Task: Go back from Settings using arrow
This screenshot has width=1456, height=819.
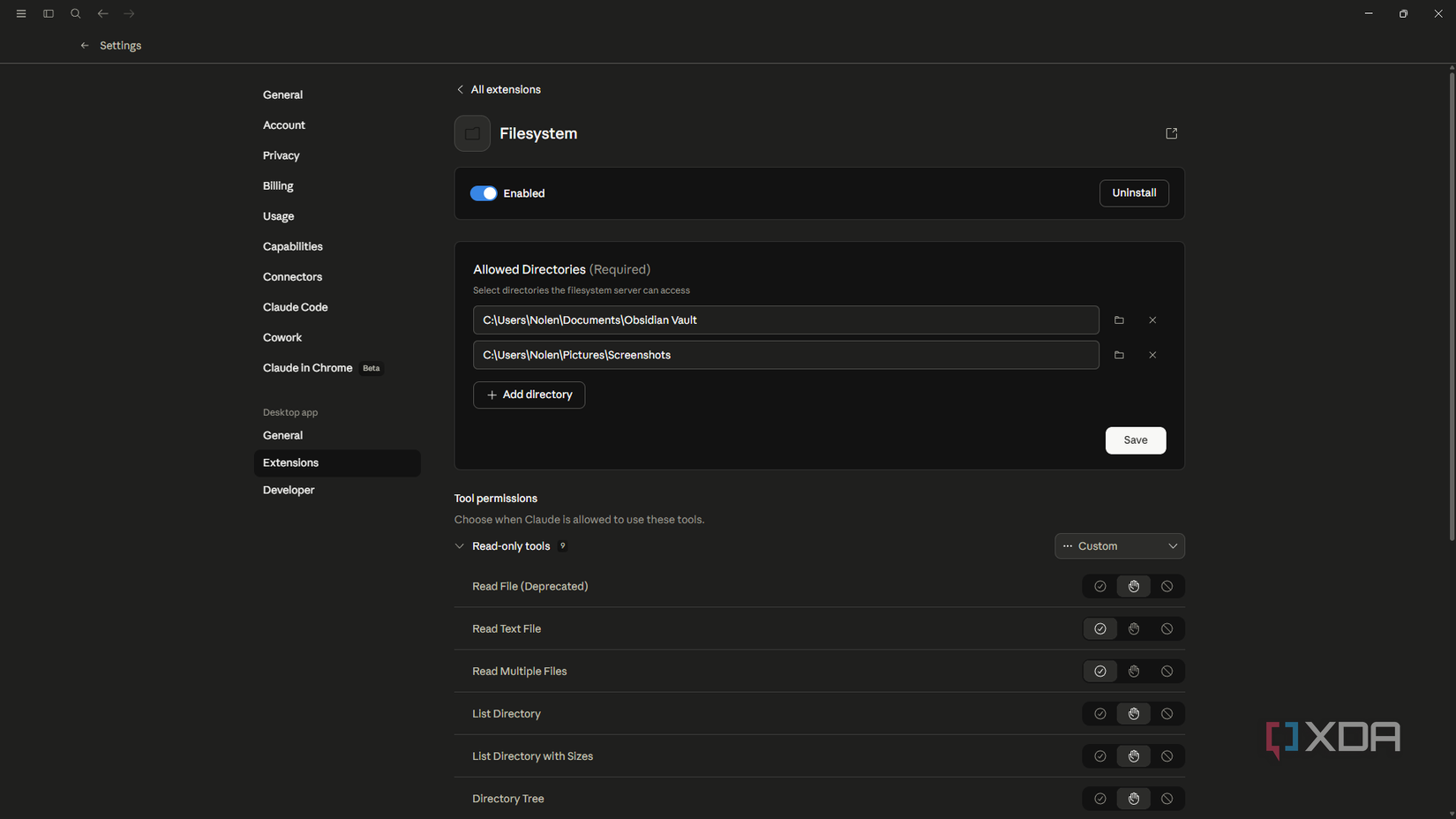Action: [85, 46]
